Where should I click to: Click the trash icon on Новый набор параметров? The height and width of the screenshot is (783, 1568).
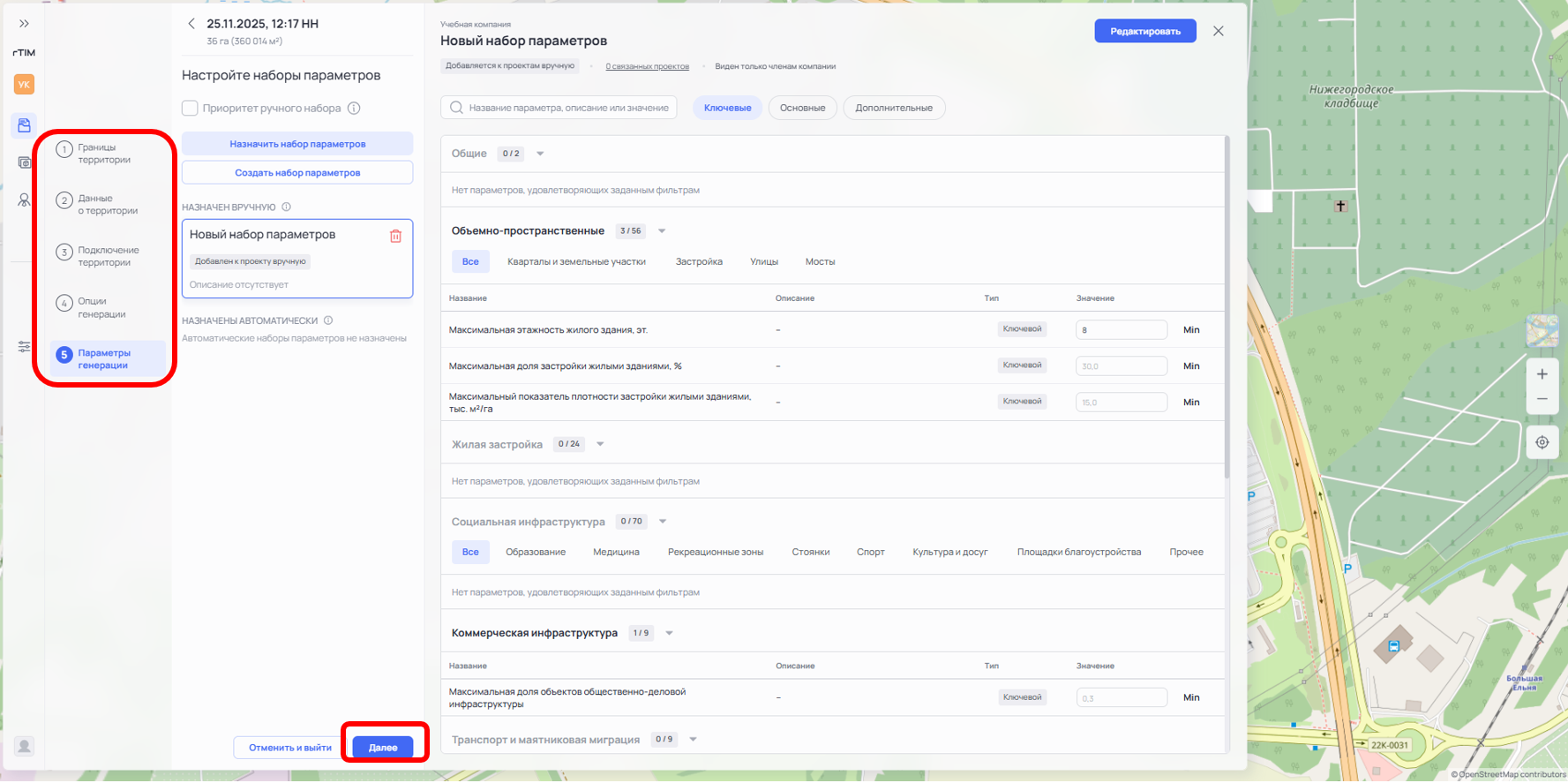395,236
